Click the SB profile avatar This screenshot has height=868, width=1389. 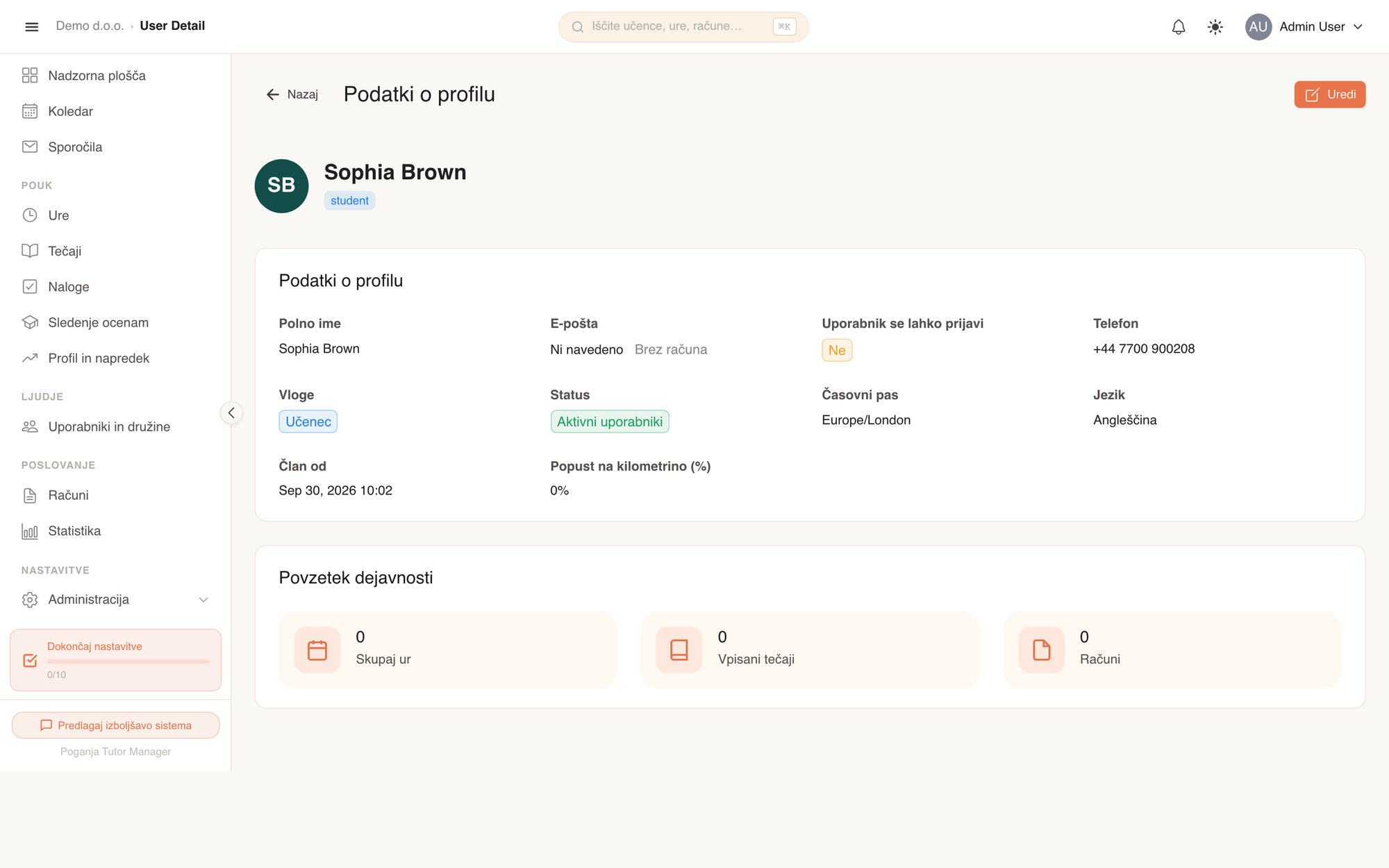click(281, 185)
